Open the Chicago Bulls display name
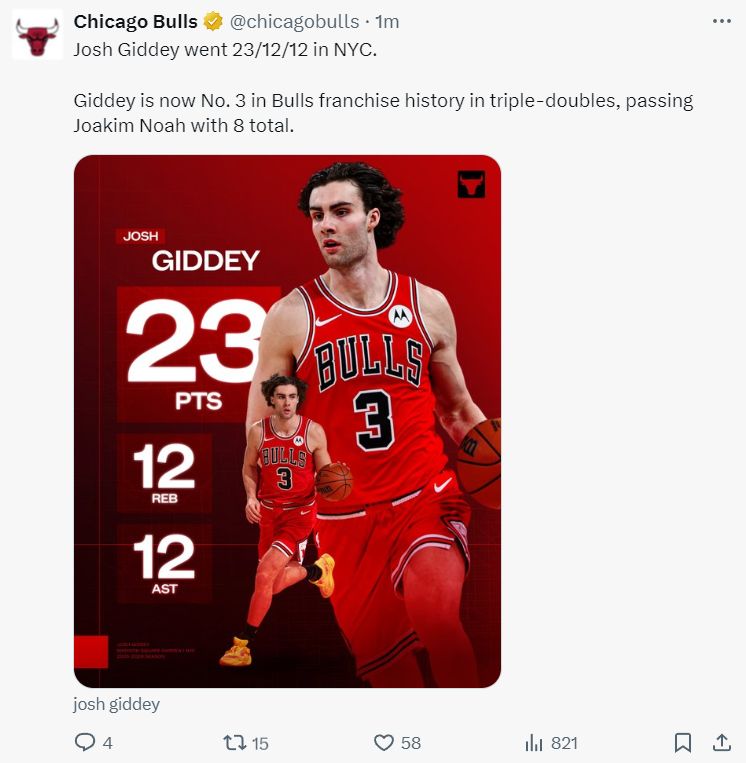 point(135,22)
